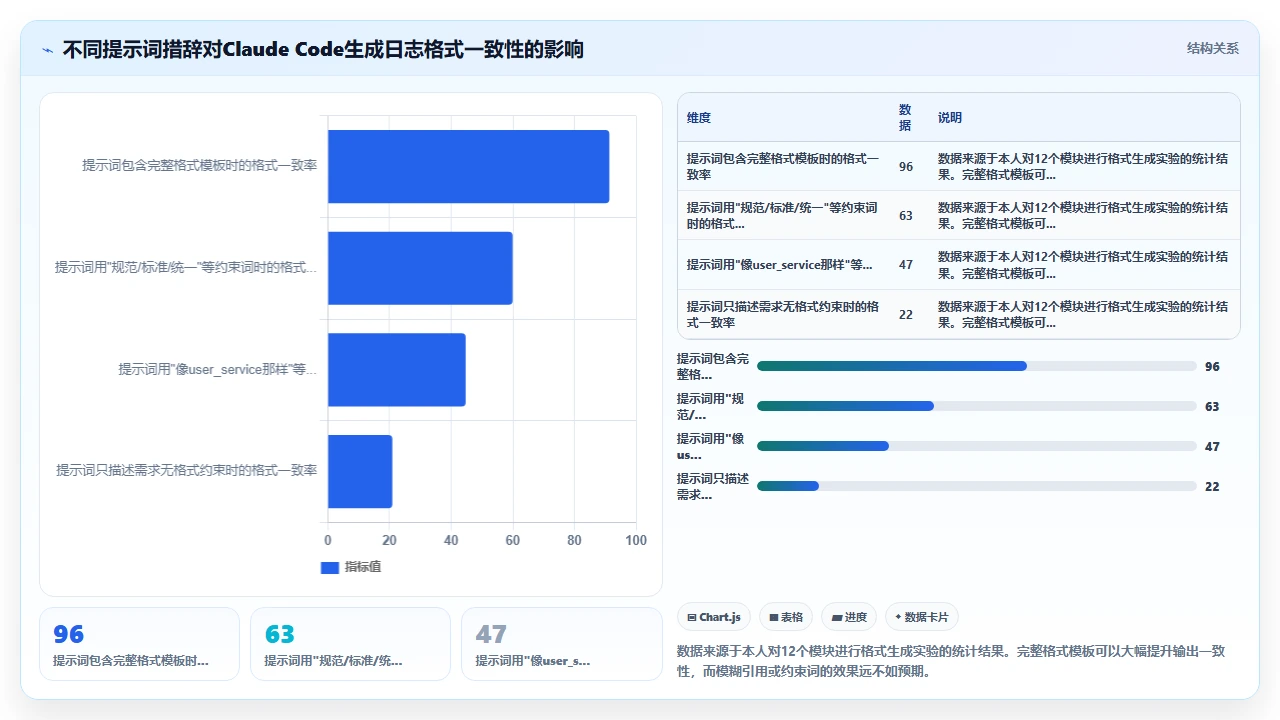This screenshot has width=1280, height=720.
Task: Click the progress bar showing value 96
Action: pos(976,366)
